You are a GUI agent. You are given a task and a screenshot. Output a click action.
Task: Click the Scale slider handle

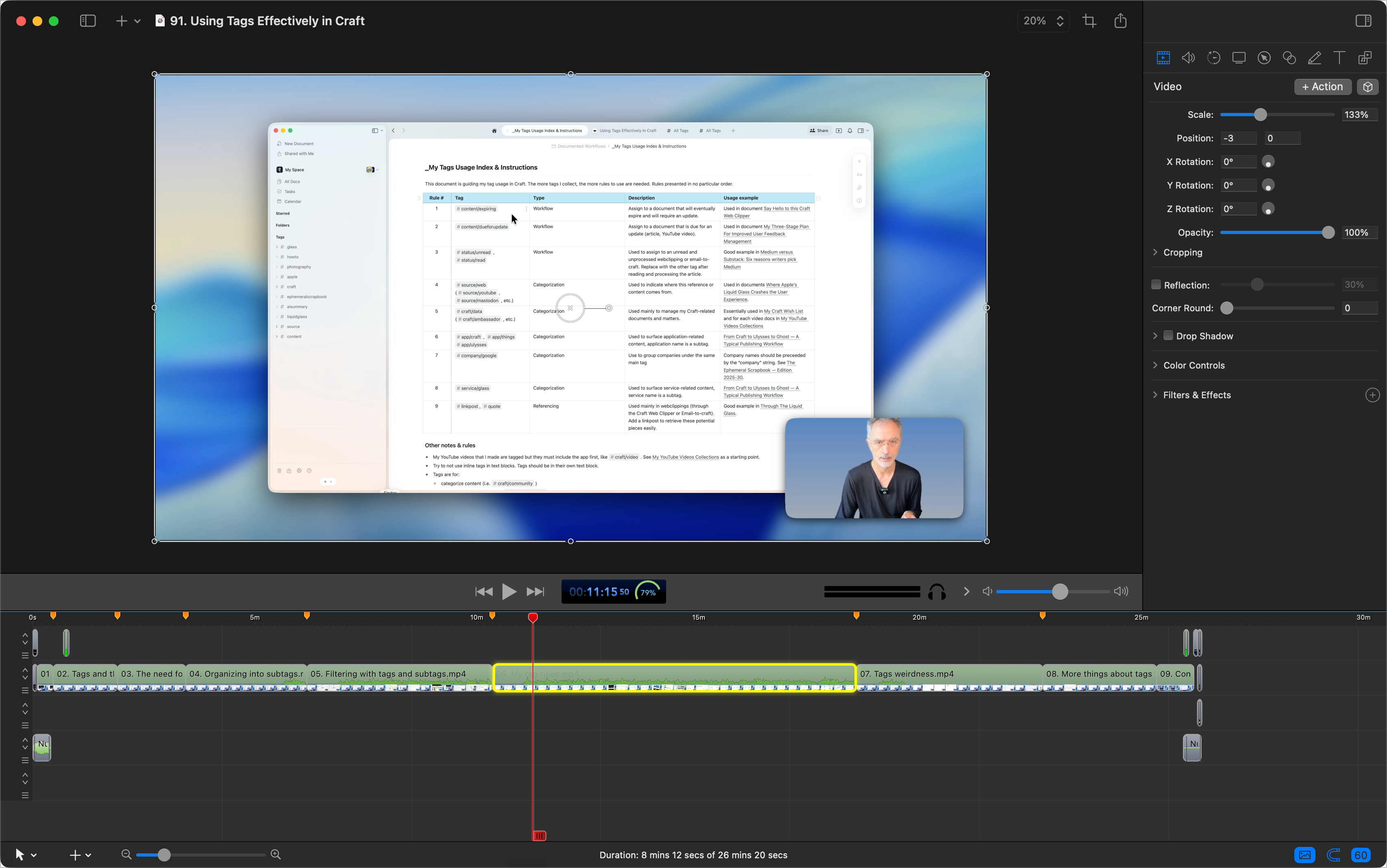pyautogui.click(x=1260, y=115)
